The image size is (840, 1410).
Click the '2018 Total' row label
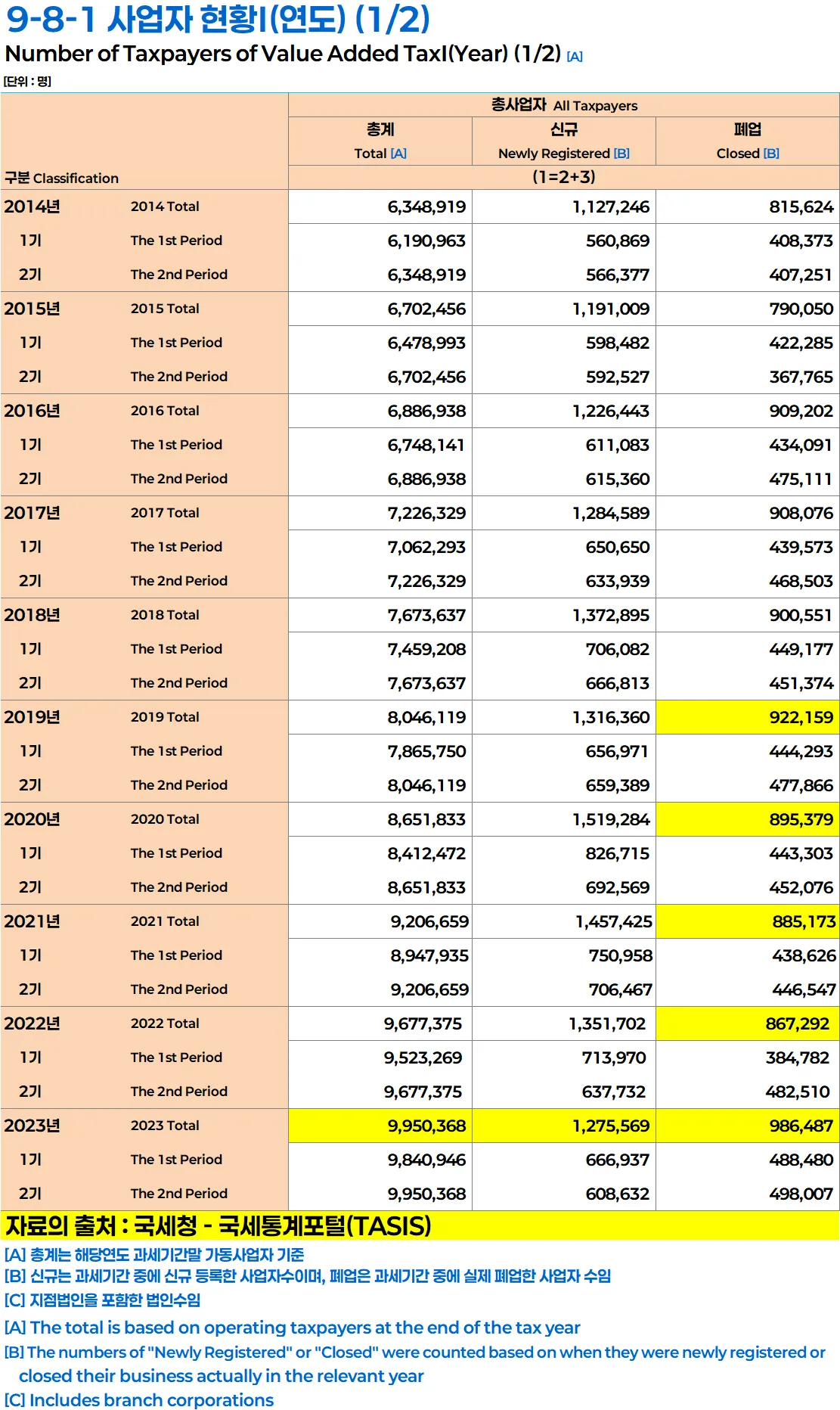[165, 615]
